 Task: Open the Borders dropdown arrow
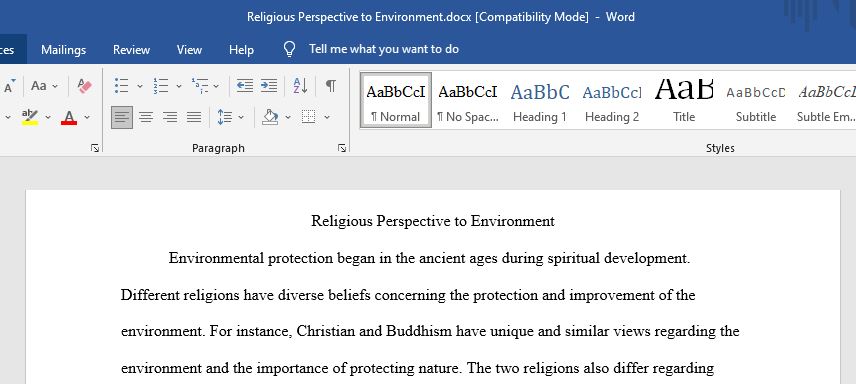click(326, 117)
